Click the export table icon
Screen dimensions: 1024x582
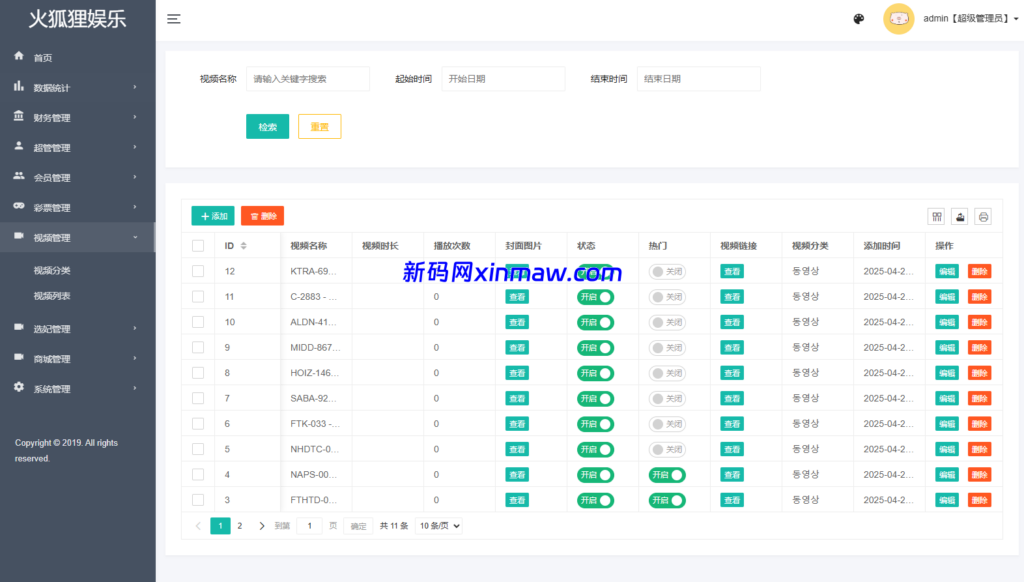[x=960, y=217]
